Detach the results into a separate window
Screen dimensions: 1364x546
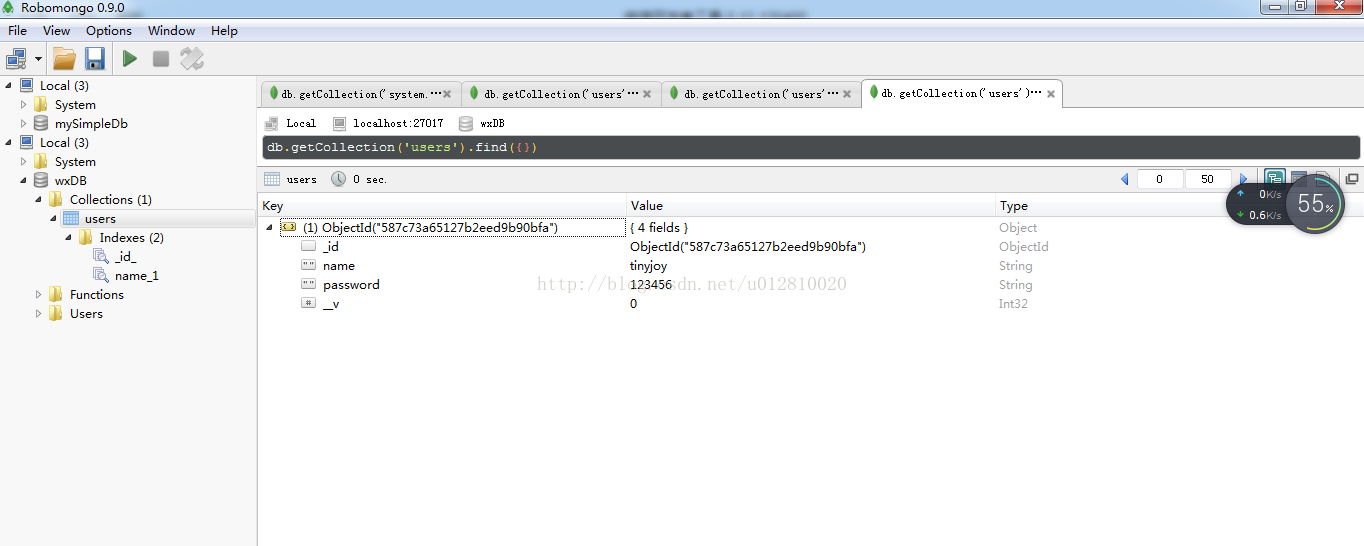1352,179
